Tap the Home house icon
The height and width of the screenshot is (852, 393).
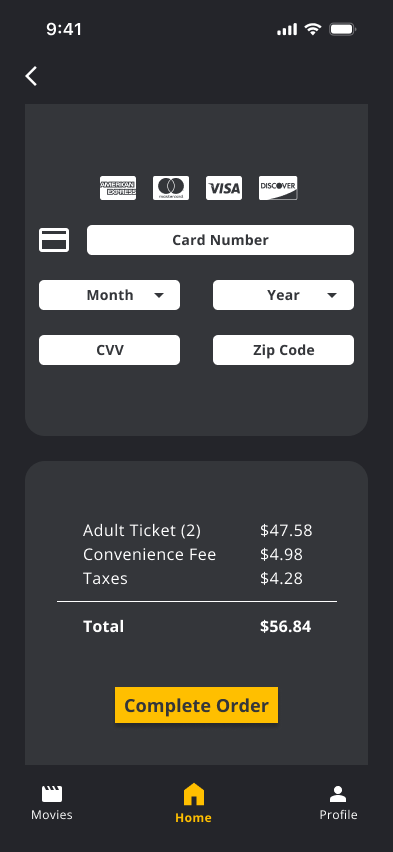pos(194,794)
